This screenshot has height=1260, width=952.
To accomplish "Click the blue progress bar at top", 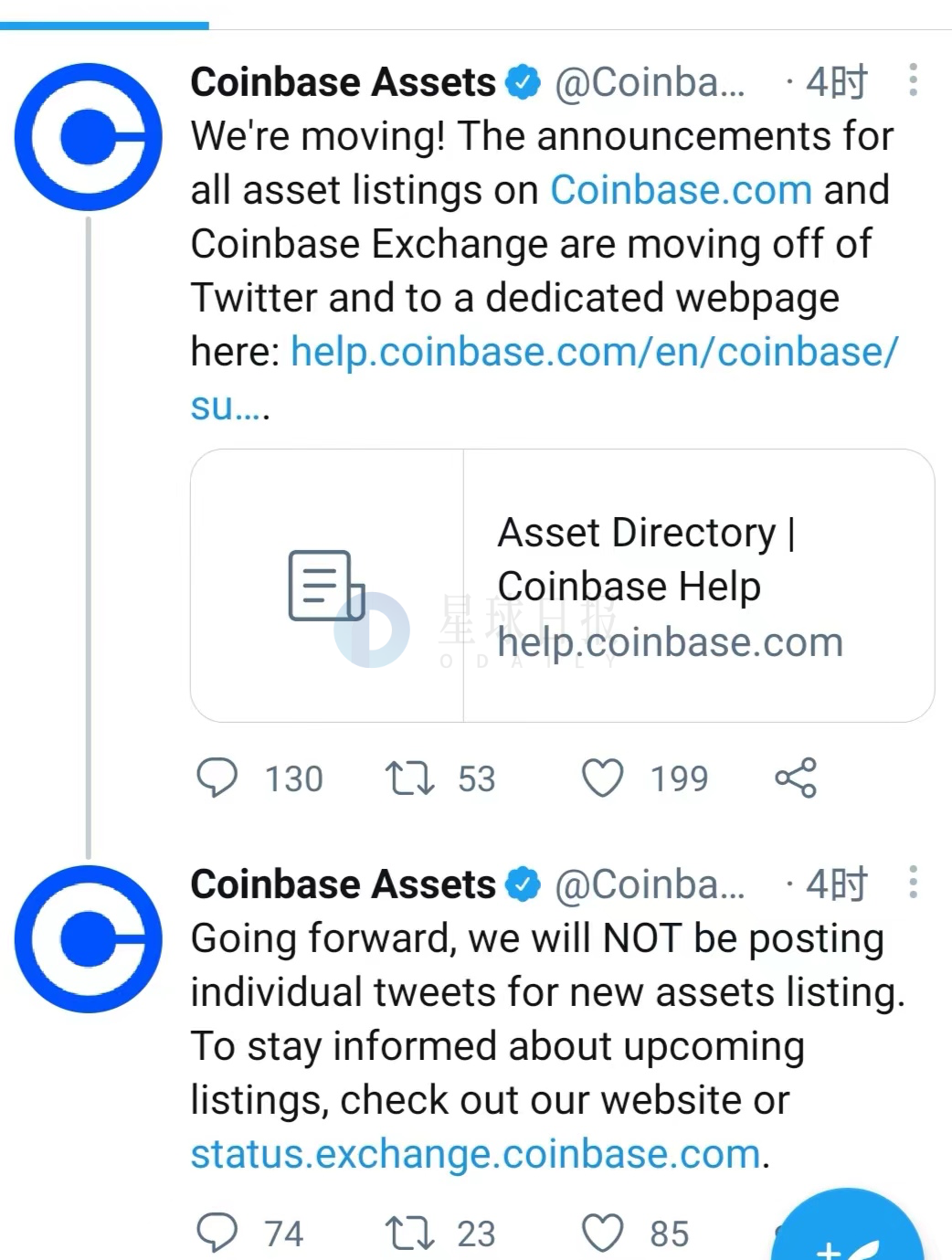I will coord(104,26).
